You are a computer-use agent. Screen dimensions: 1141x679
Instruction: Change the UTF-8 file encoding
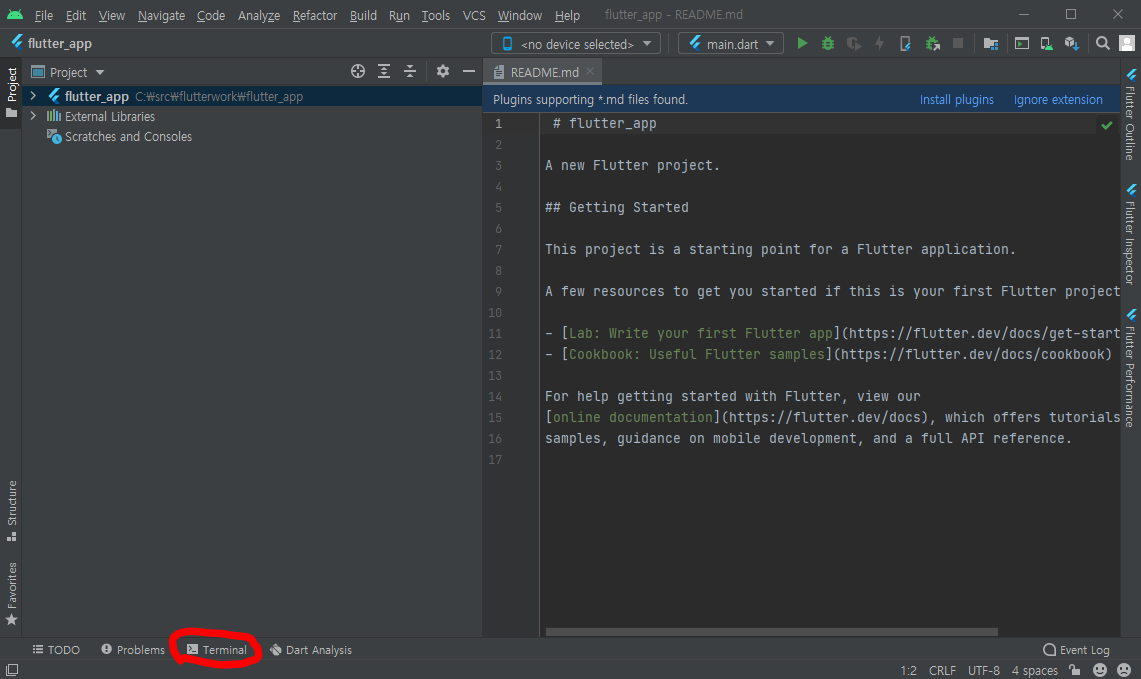click(983, 670)
